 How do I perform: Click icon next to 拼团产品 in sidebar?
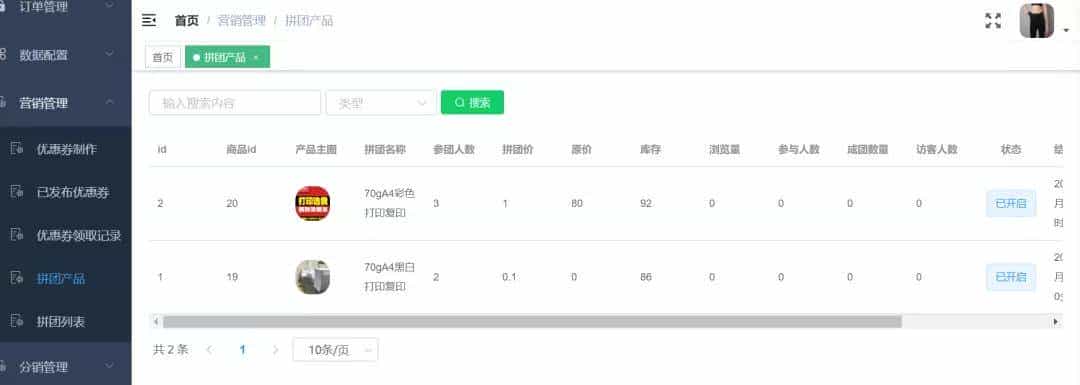pos(17,278)
